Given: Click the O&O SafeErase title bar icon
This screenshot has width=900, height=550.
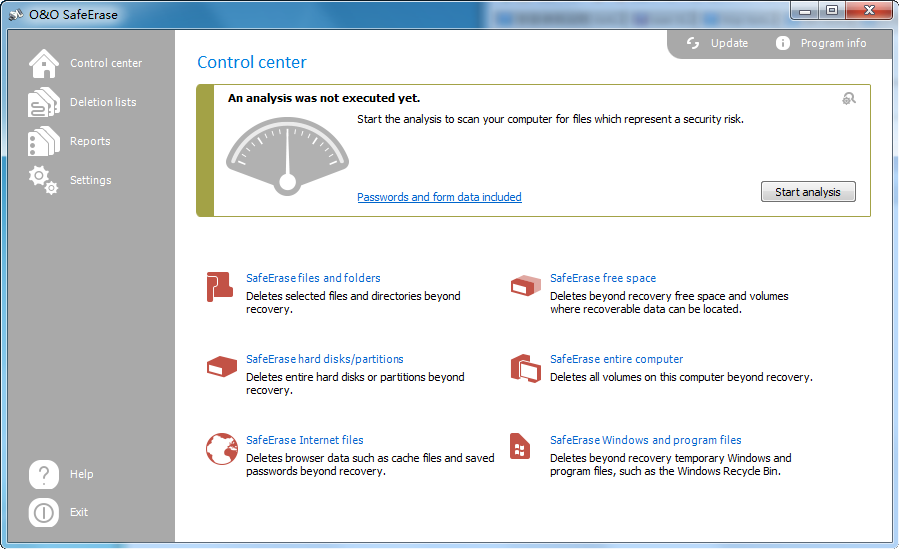Looking at the screenshot, I should [15, 14].
